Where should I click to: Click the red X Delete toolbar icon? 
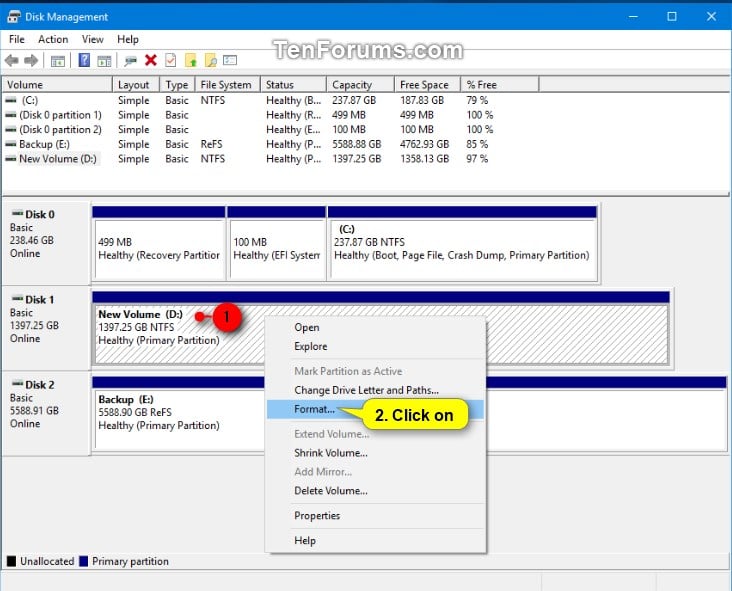pos(151,60)
